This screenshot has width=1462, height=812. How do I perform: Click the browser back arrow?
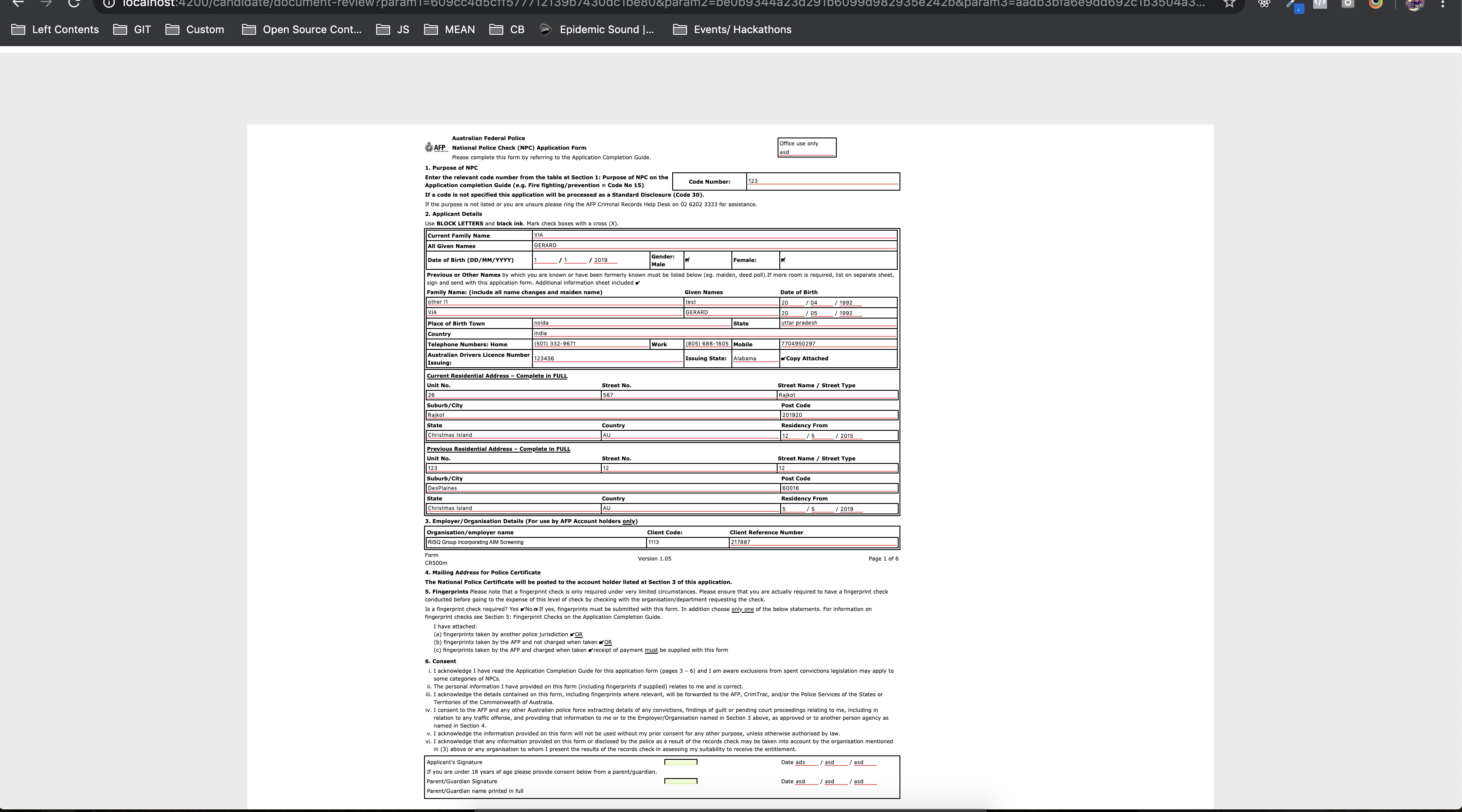point(19,3)
